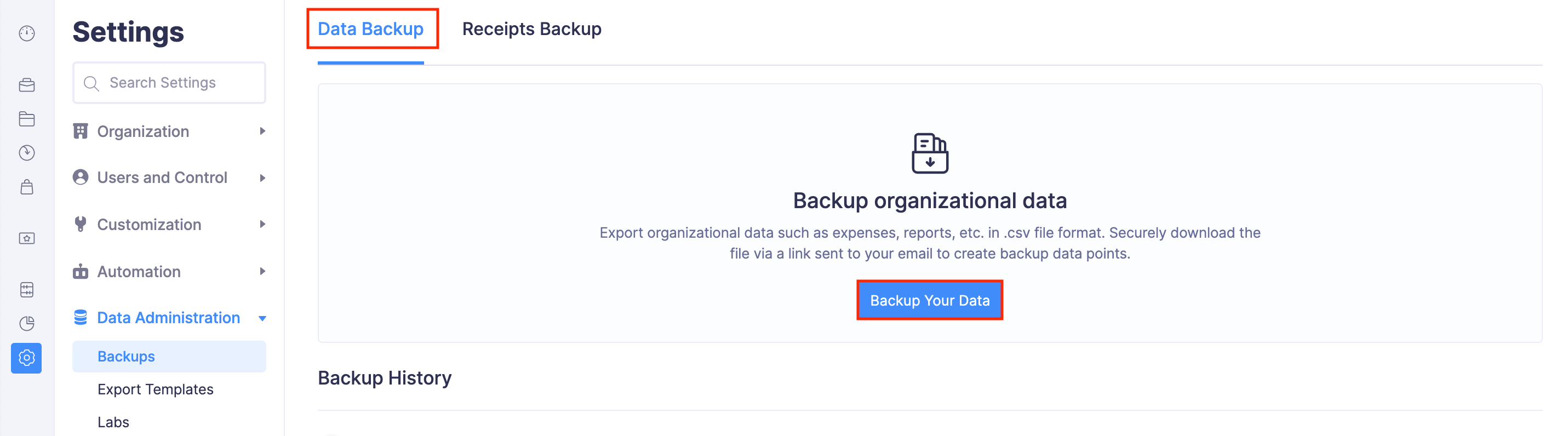Collapse the Data Administration section

(262, 317)
